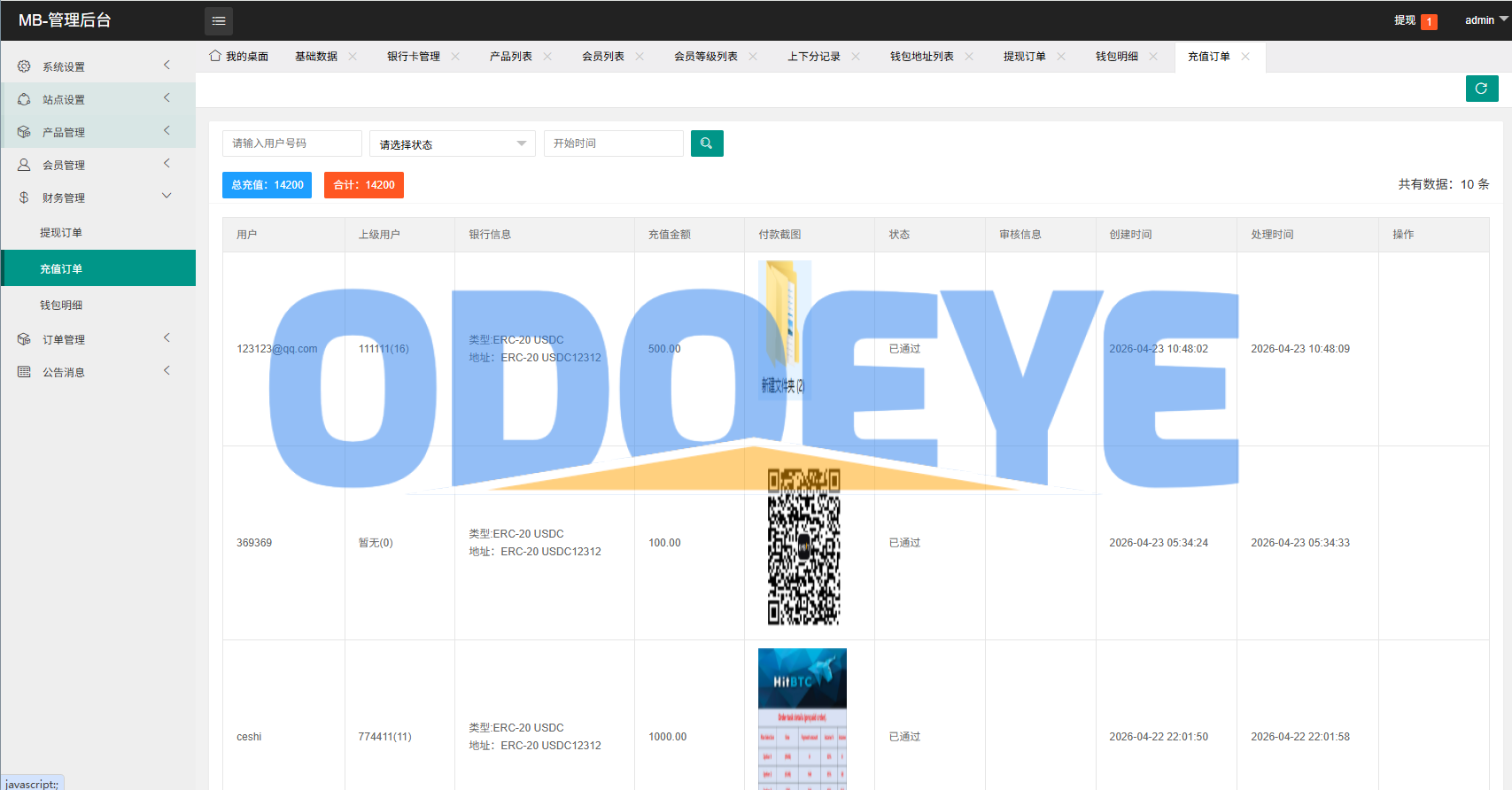The height and width of the screenshot is (790, 1512).
Task: Click the search magnifier button
Action: pyautogui.click(x=707, y=143)
